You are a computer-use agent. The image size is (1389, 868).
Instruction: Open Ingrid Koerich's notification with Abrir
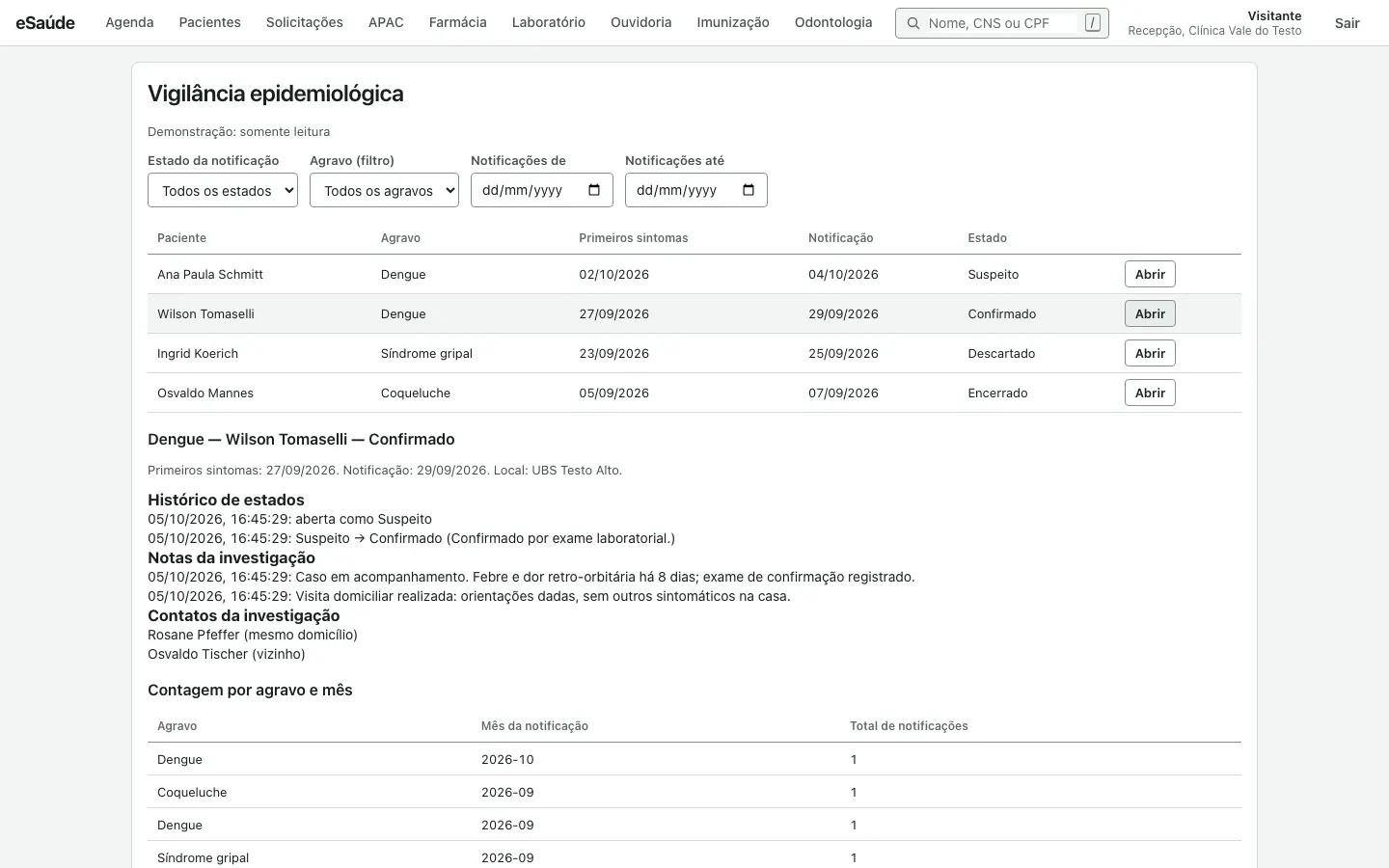pos(1150,353)
